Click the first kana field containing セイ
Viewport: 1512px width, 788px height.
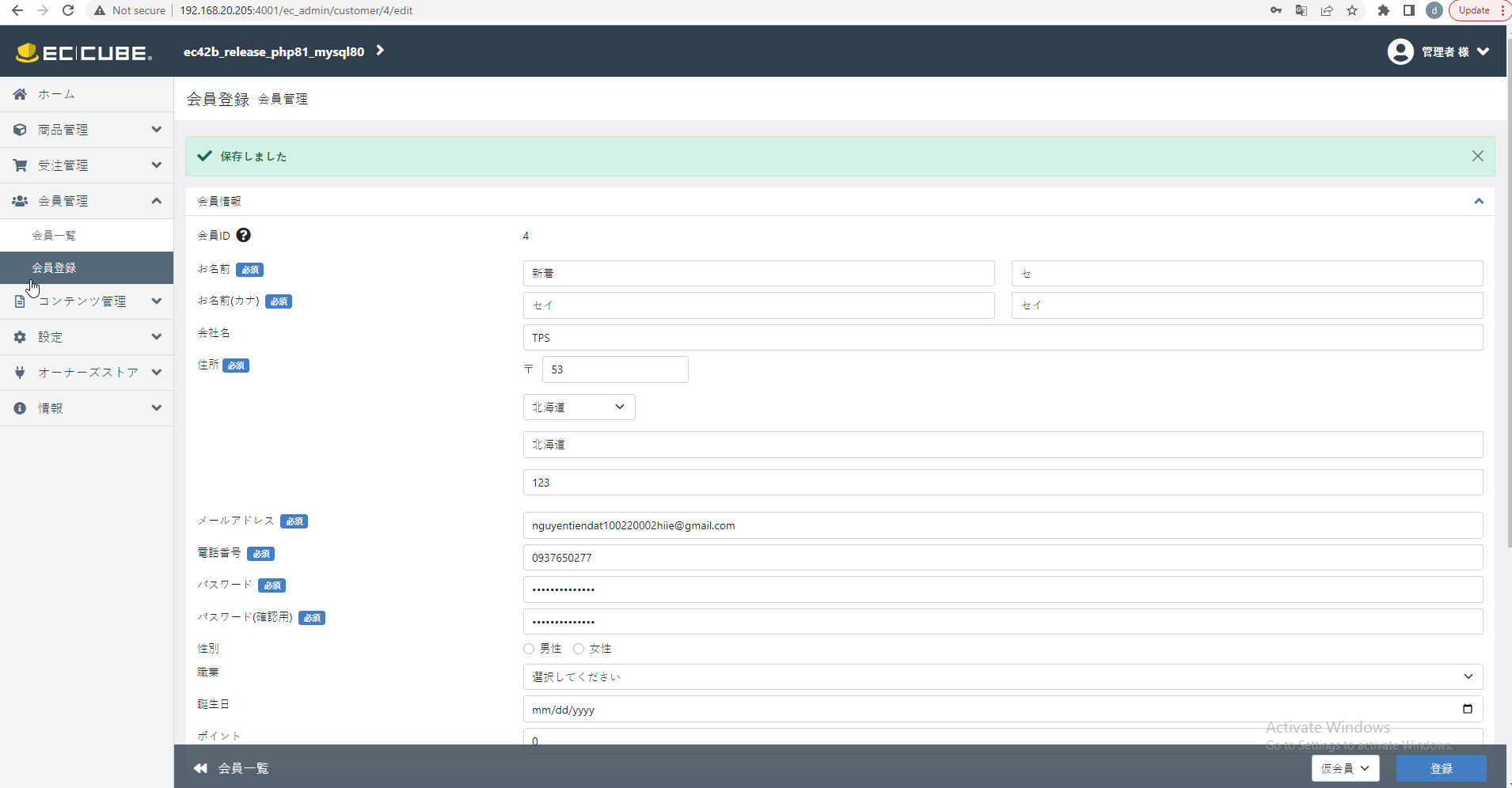point(758,305)
